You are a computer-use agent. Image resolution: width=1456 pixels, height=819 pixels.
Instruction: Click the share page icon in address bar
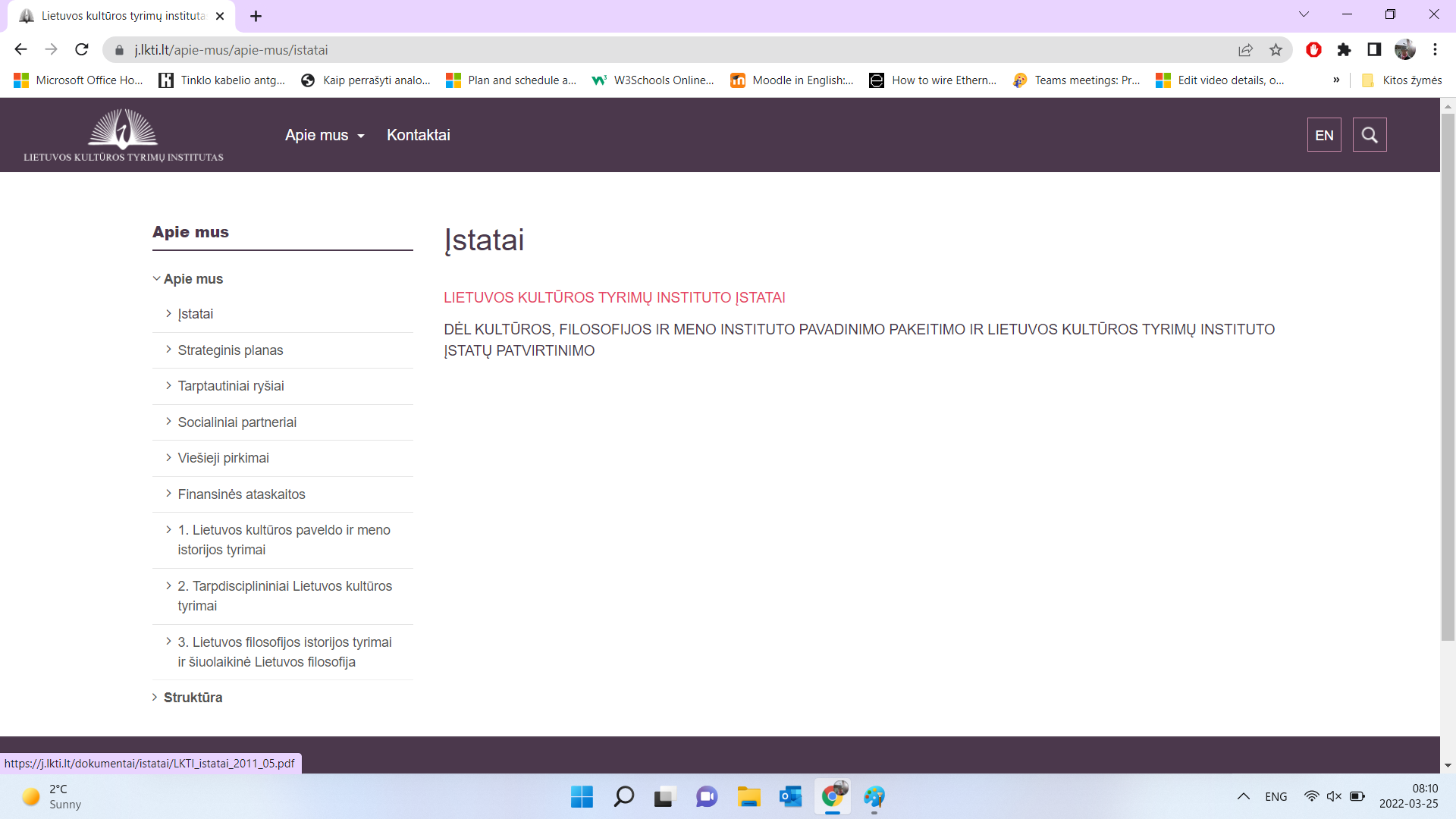click(x=1245, y=50)
